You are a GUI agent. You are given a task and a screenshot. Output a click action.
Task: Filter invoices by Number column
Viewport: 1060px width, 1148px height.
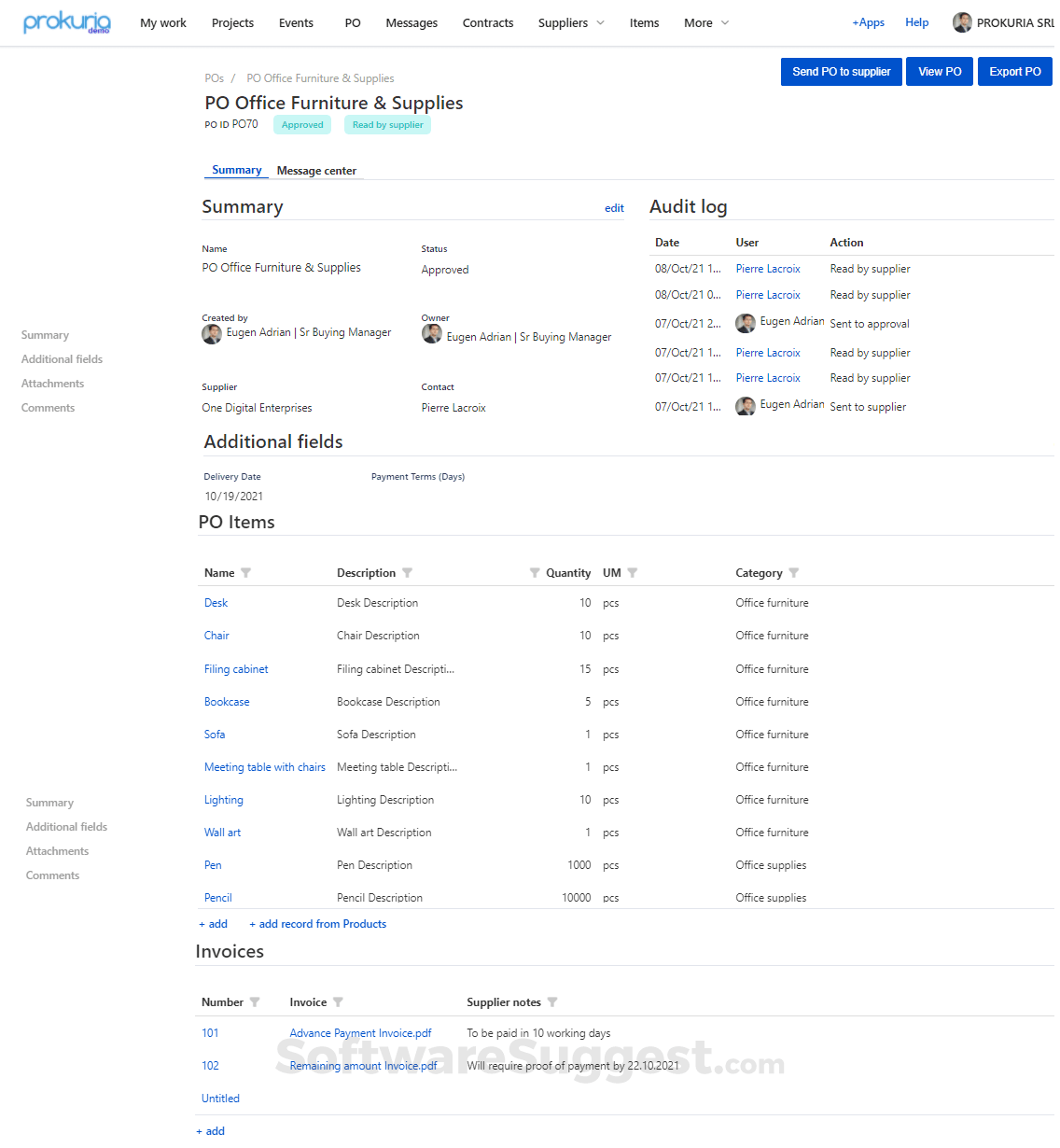tap(255, 1002)
